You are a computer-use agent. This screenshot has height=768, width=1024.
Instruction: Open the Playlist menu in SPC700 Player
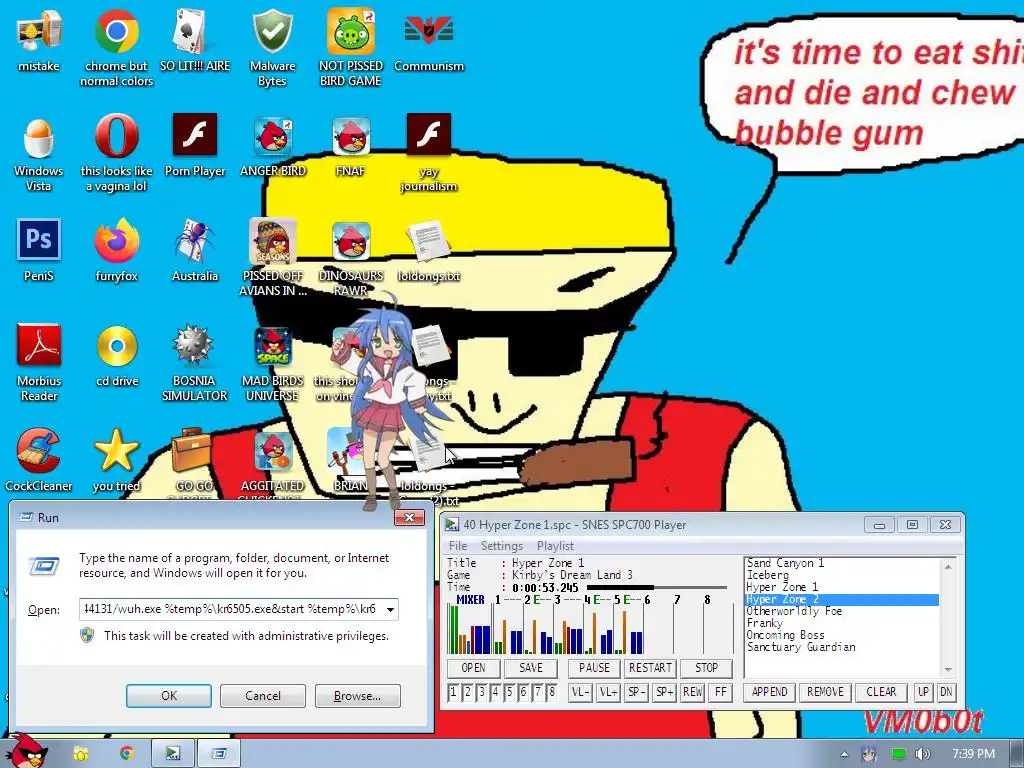555,545
